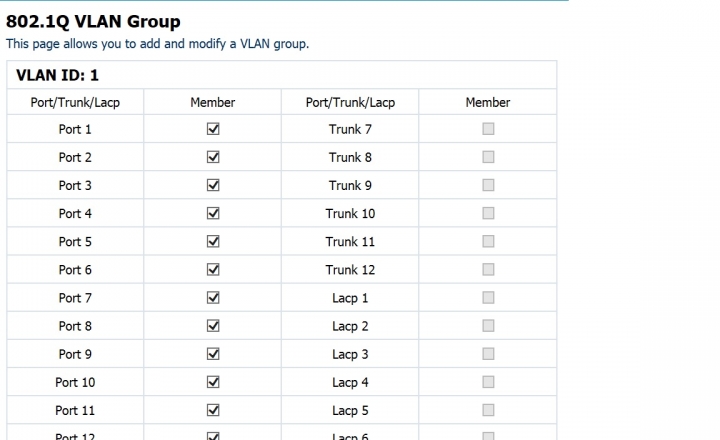Check Trunk 12 member checkbox
This screenshot has height=440, width=720.
click(488, 270)
